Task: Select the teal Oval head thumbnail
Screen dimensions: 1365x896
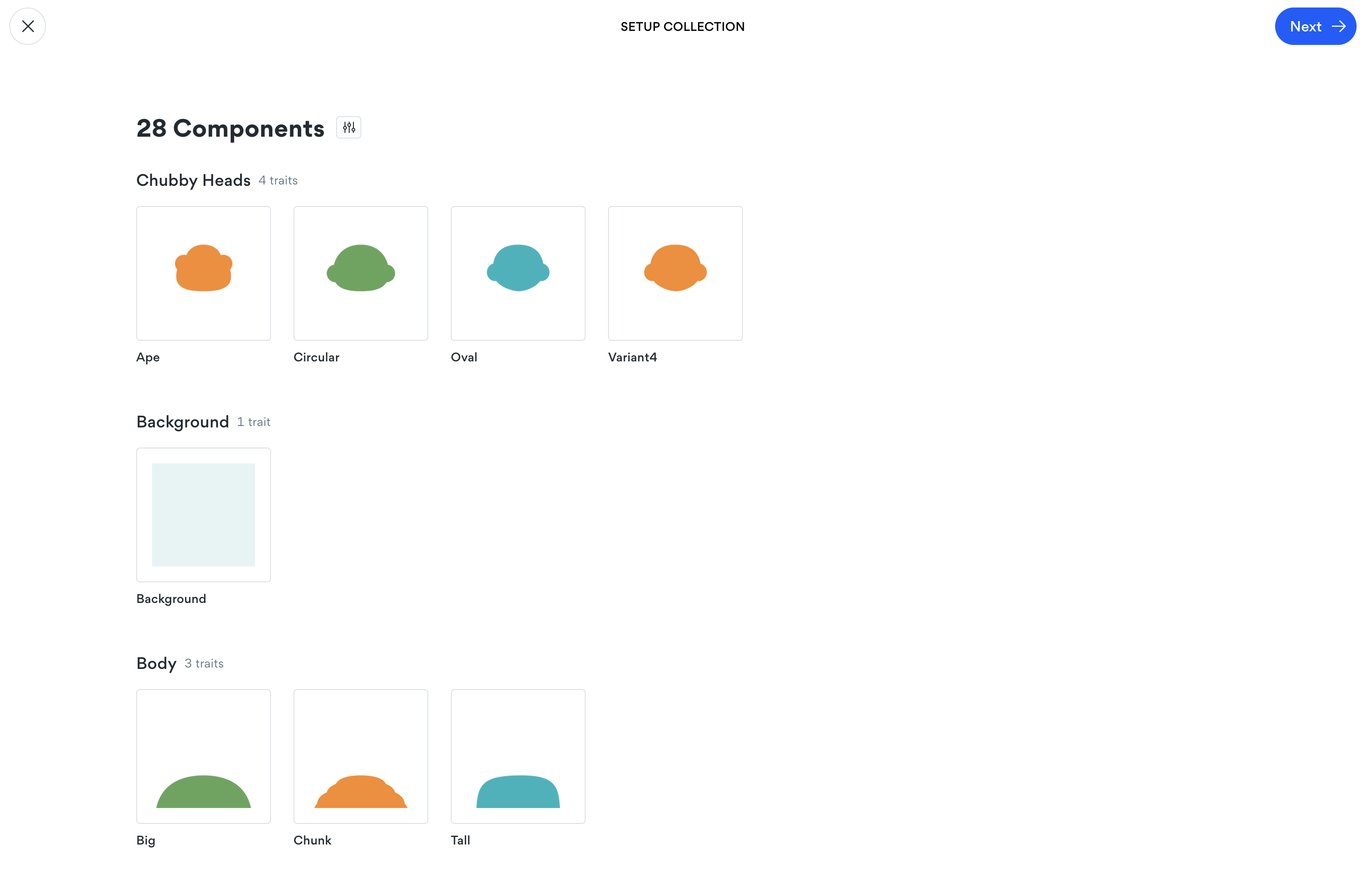Action: (517, 273)
